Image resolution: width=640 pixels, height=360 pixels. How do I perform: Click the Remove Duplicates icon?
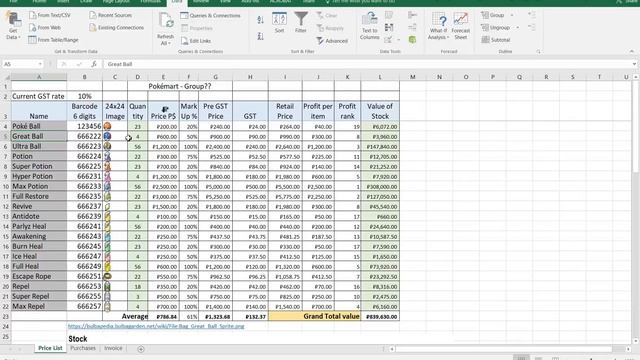click(389, 27)
